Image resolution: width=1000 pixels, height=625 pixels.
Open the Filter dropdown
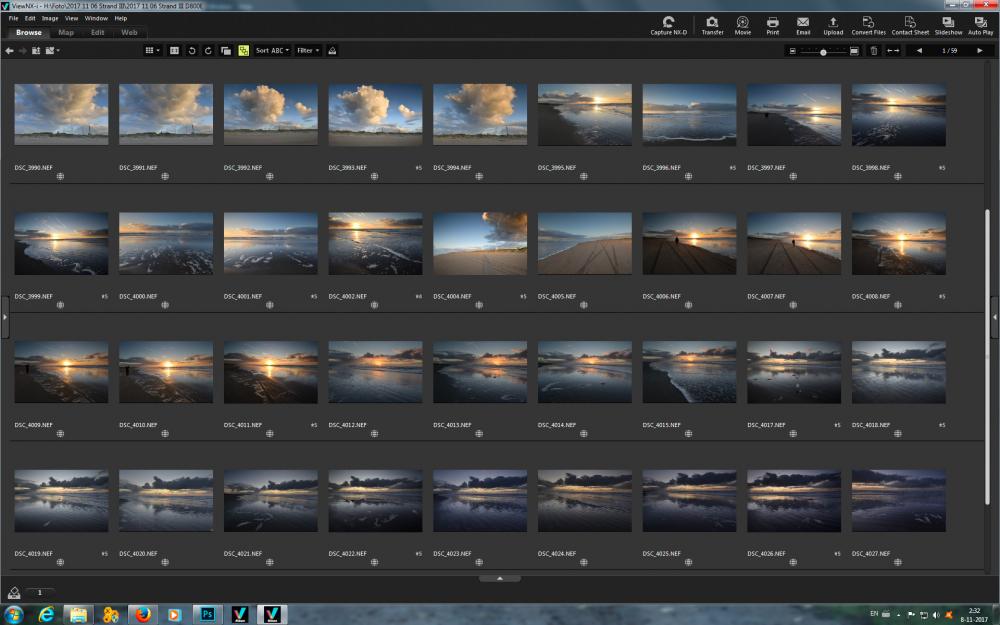click(x=308, y=50)
